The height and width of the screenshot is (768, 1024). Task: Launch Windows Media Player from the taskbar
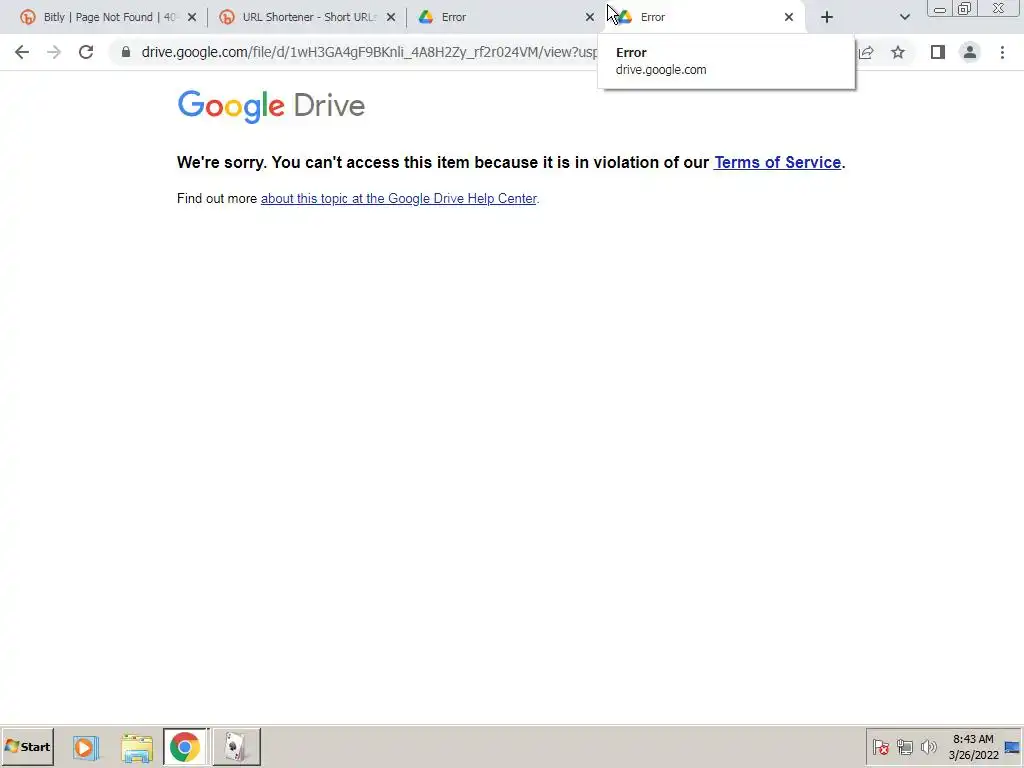85,746
